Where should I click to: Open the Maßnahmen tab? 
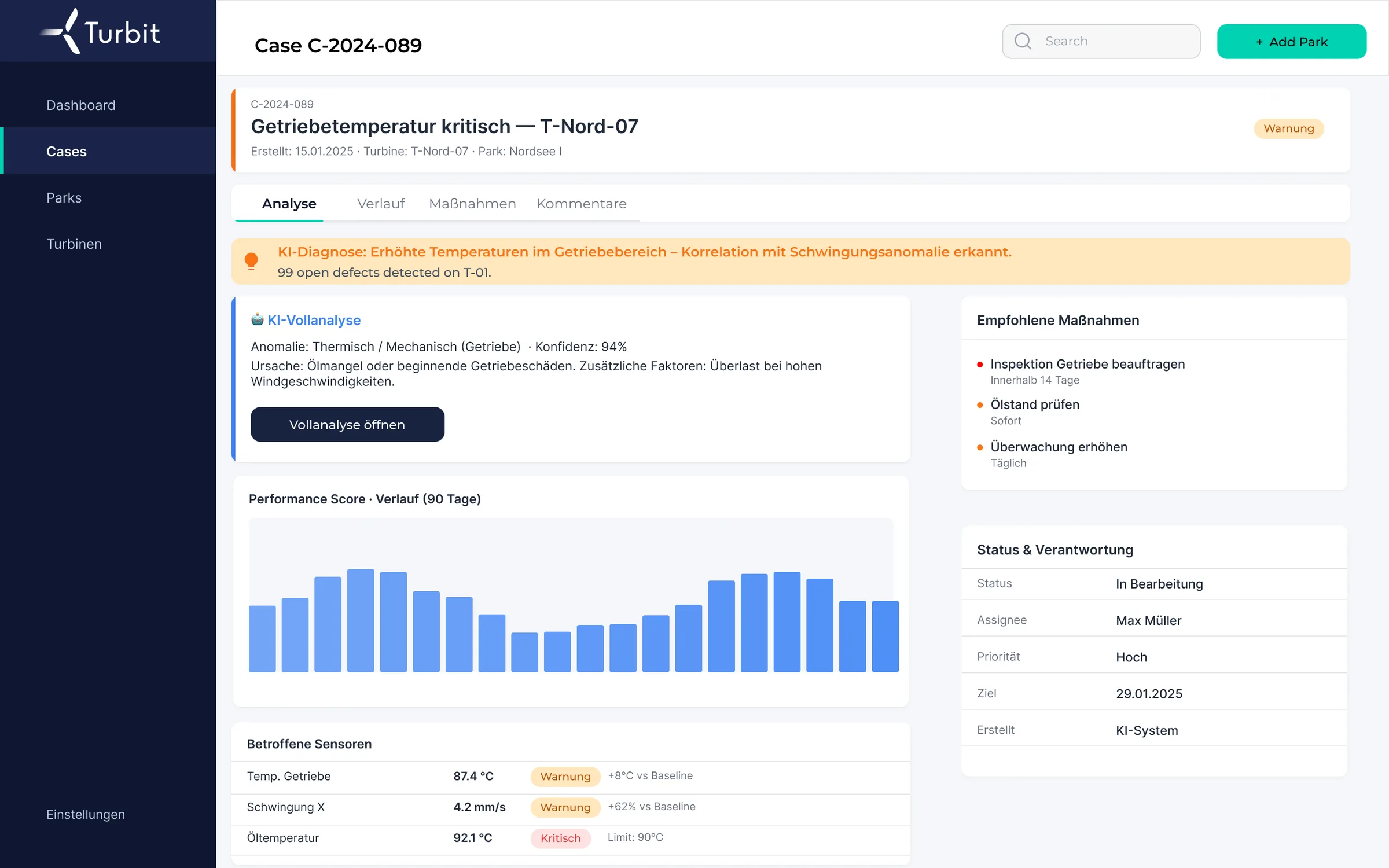[x=472, y=204]
